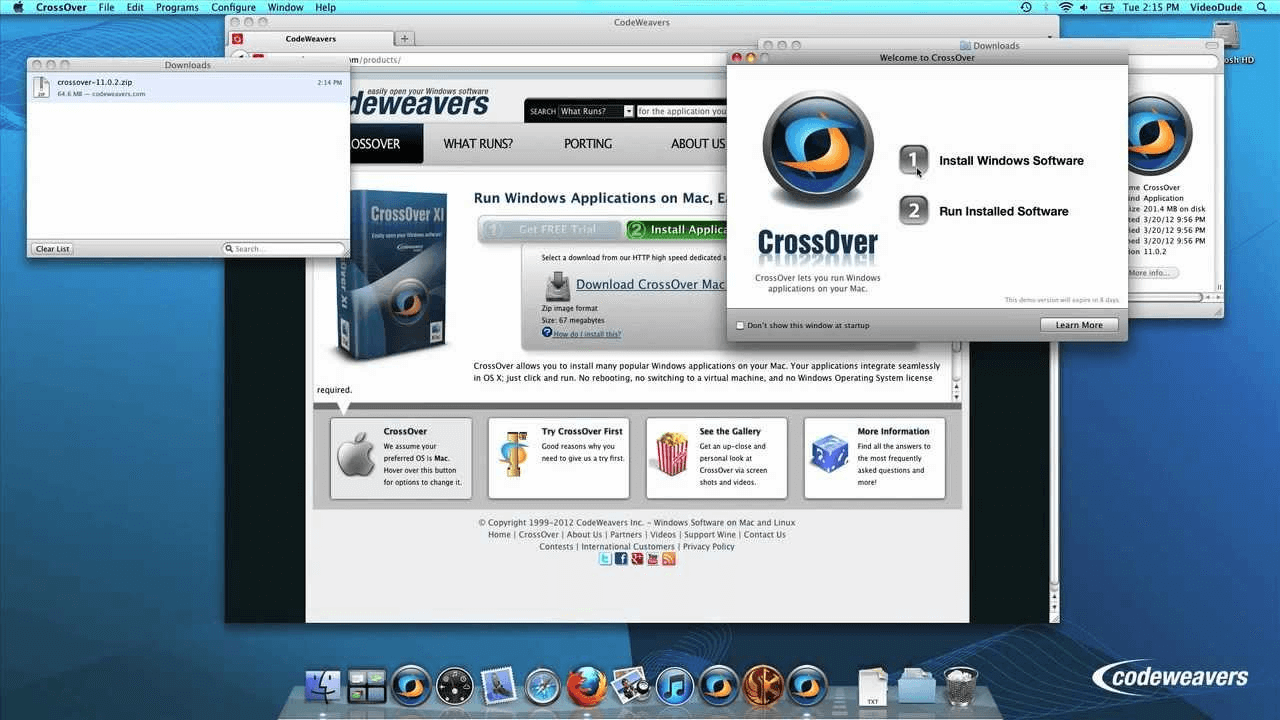Click the download drive icon beside Download CrossOver Mac
This screenshot has height=720, width=1280.
coord(557,285)
